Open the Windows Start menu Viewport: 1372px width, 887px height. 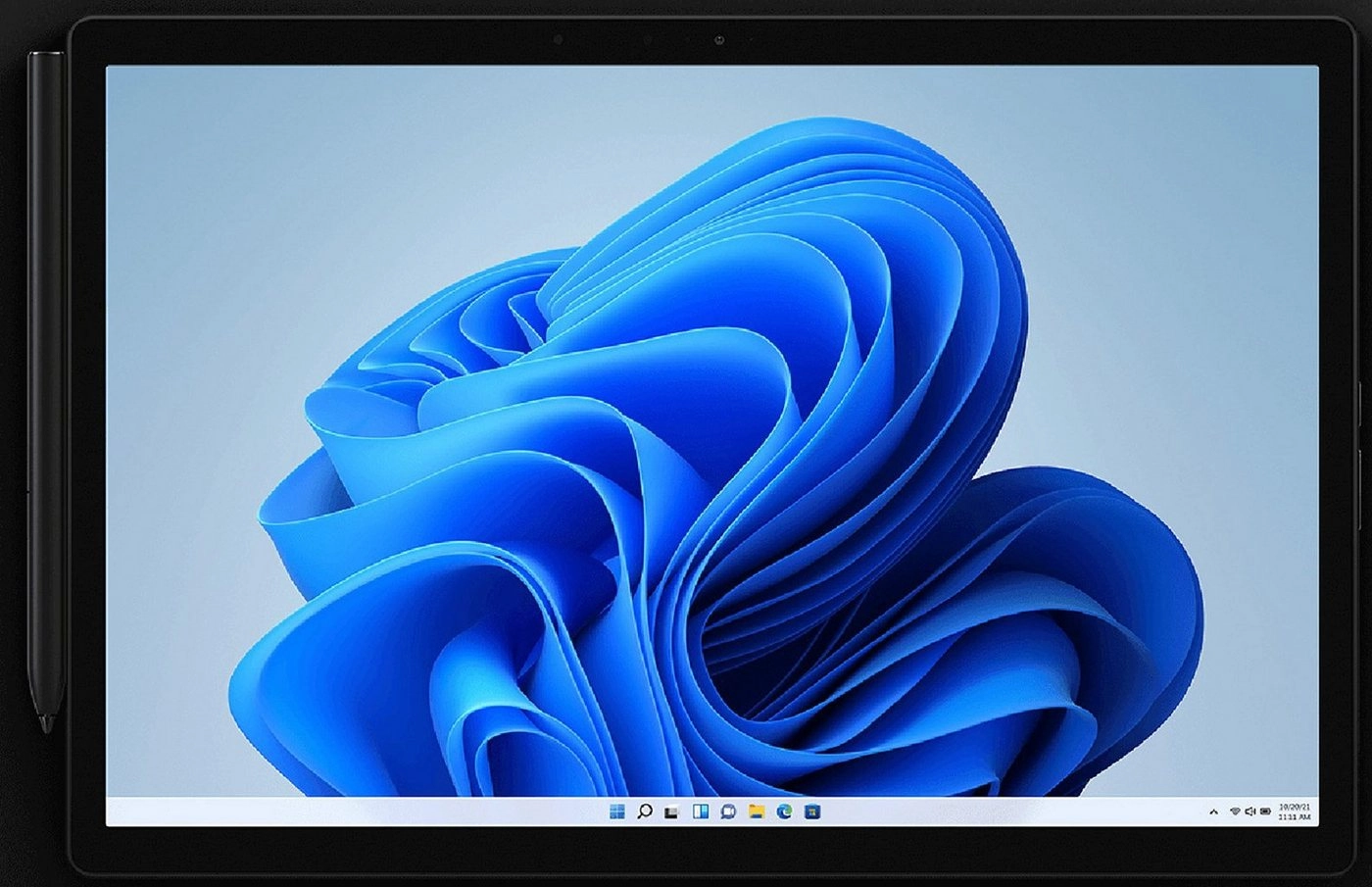pyautogui.click(x=617, y=812)
